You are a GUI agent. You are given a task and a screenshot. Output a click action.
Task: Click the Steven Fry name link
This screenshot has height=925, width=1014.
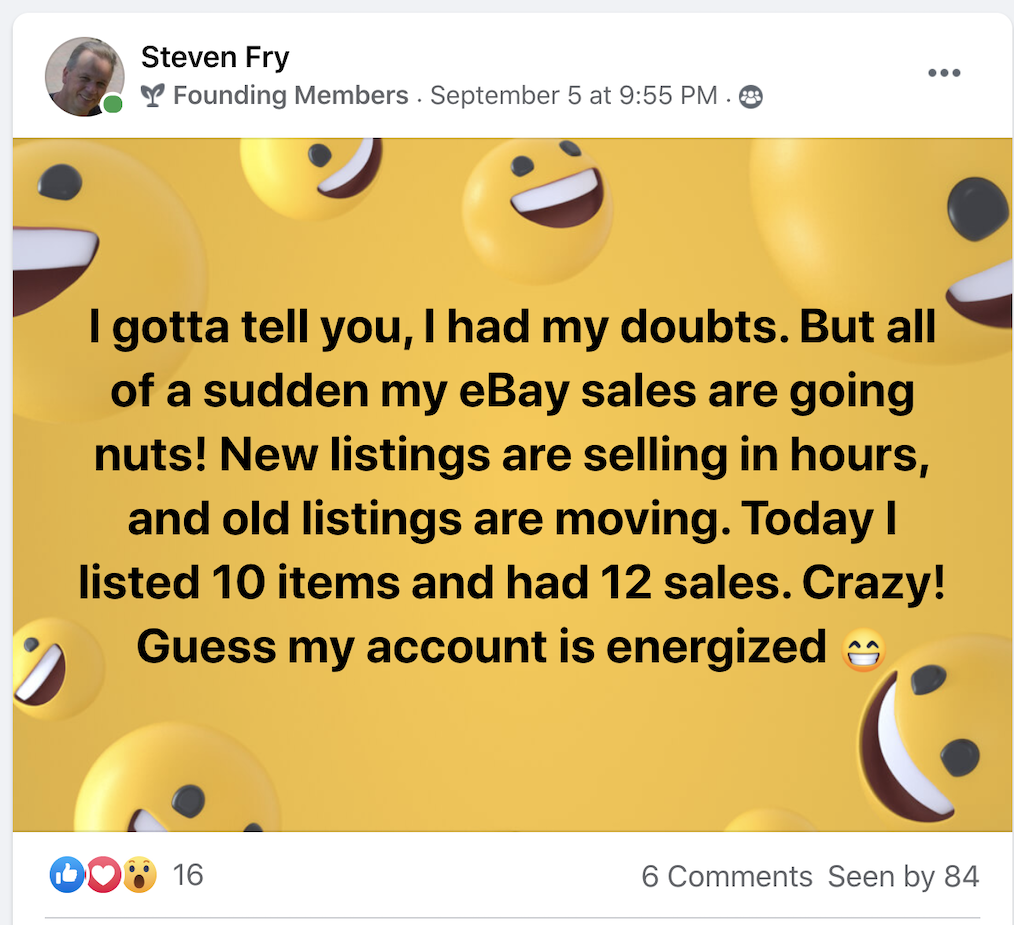click(x=215, y=57)
